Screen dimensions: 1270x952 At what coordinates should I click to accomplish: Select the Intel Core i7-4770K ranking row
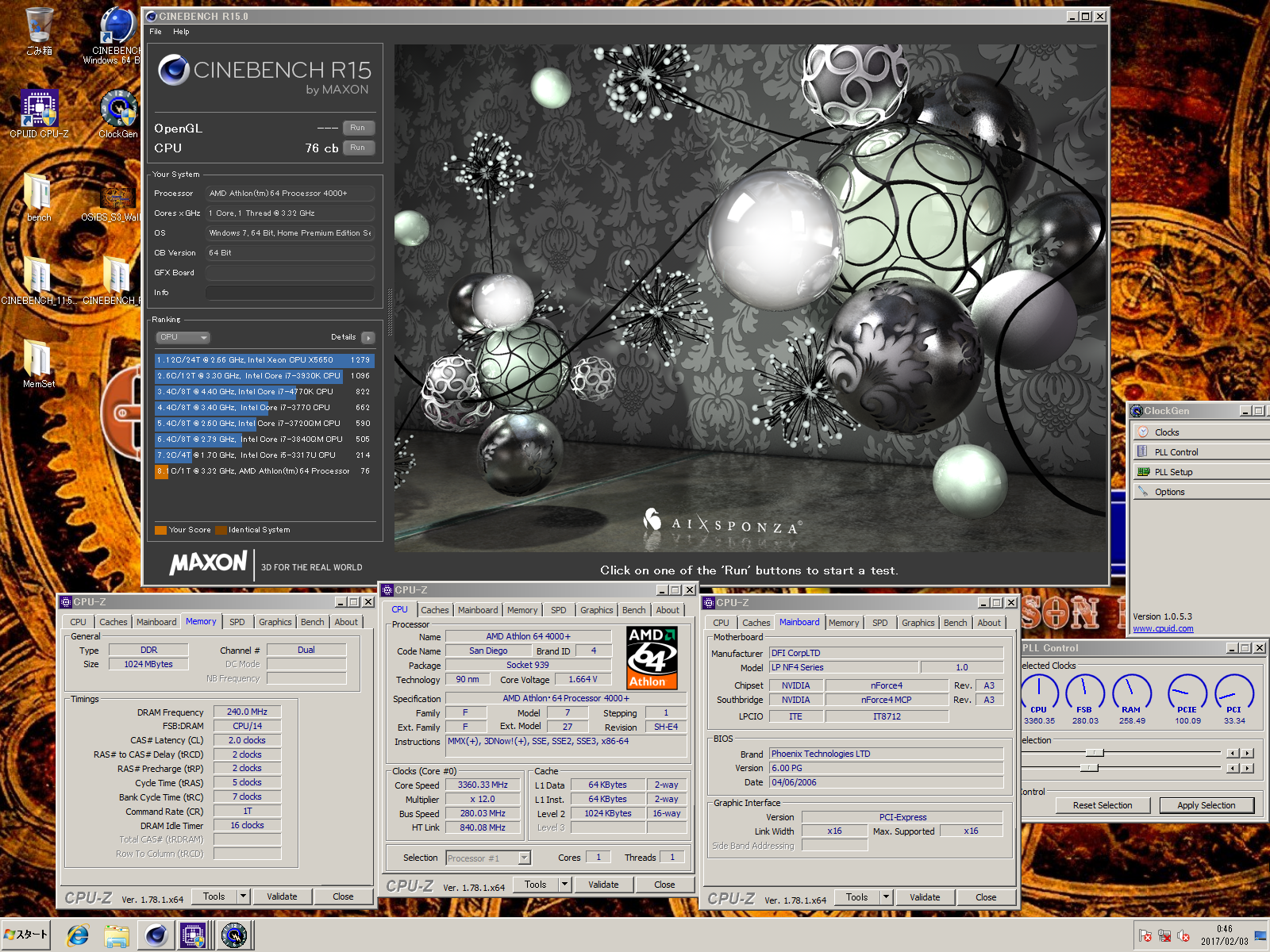point(264,392)
